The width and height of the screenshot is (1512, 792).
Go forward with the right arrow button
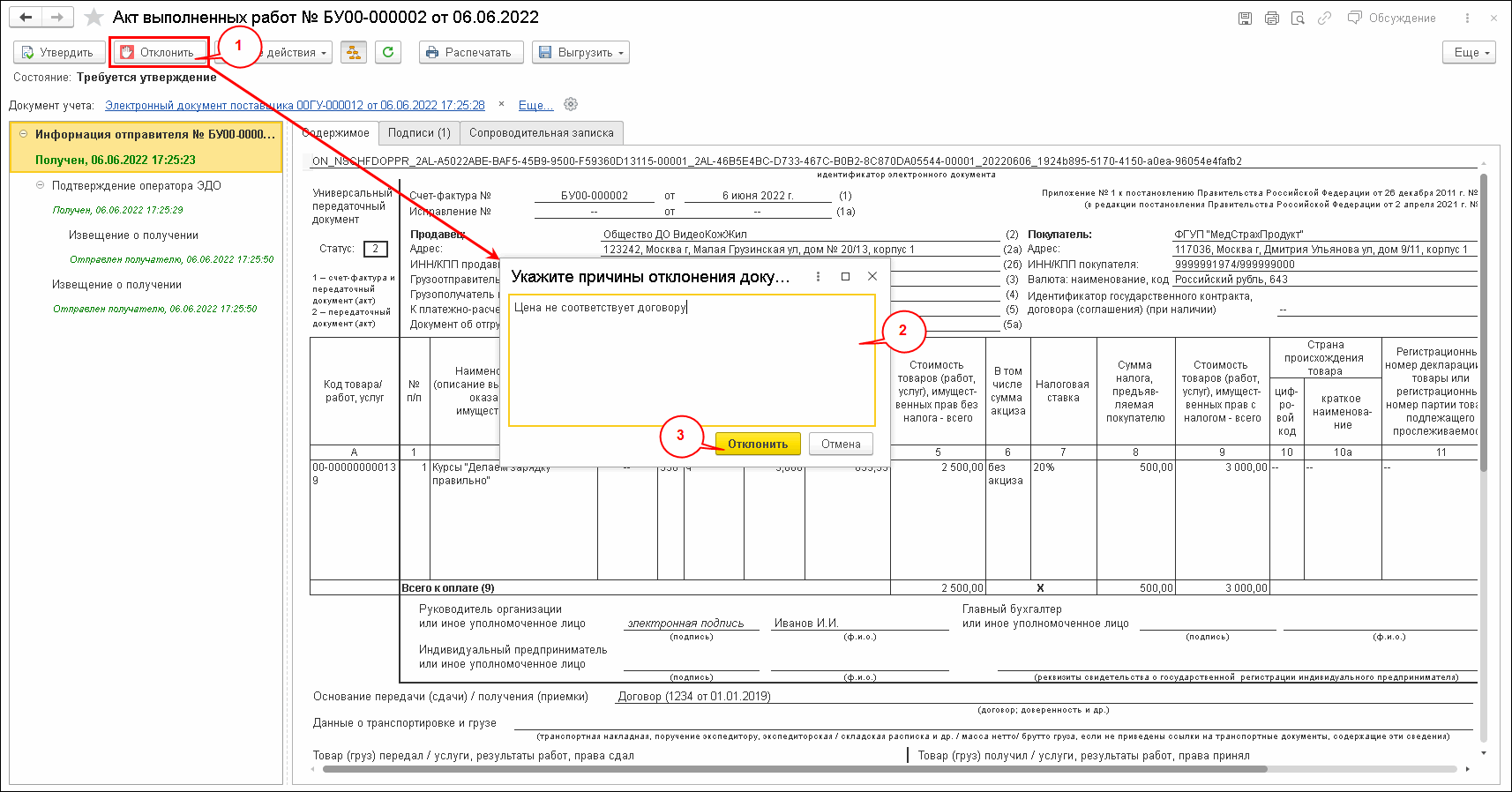[x=56, y=18]
